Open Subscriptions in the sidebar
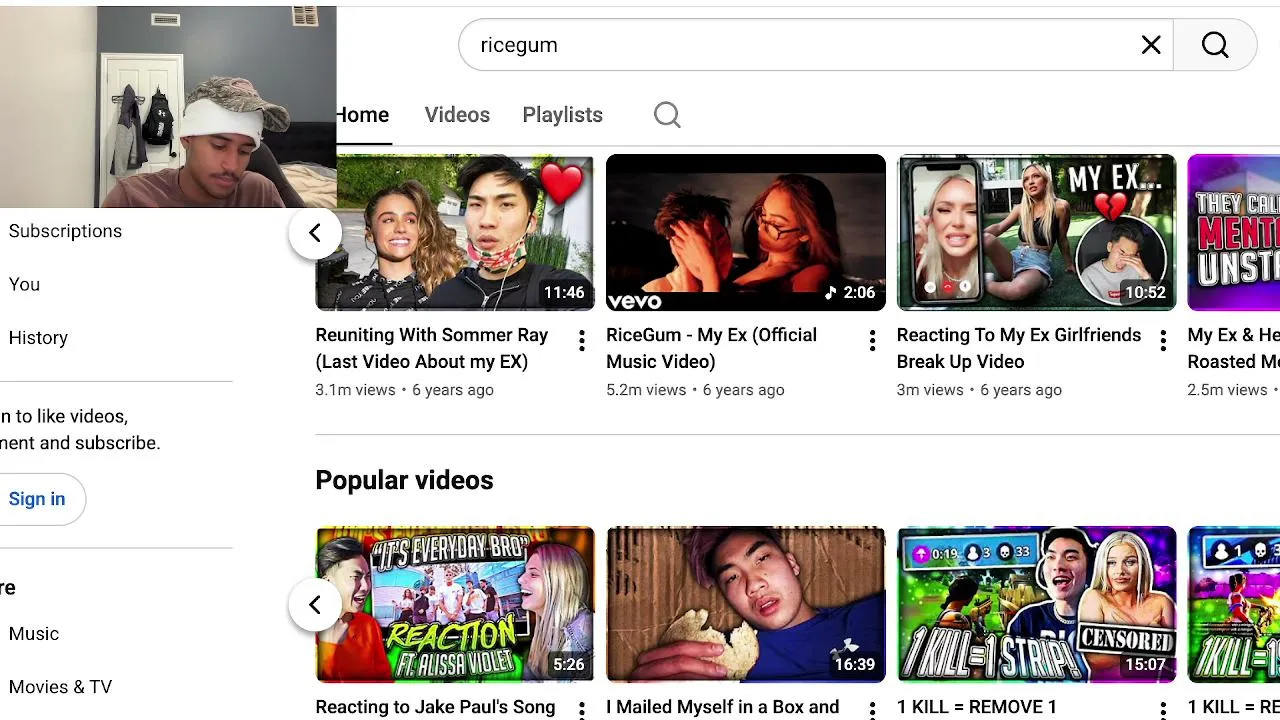This screenshot has height=720, width=1280. [65, 231]
